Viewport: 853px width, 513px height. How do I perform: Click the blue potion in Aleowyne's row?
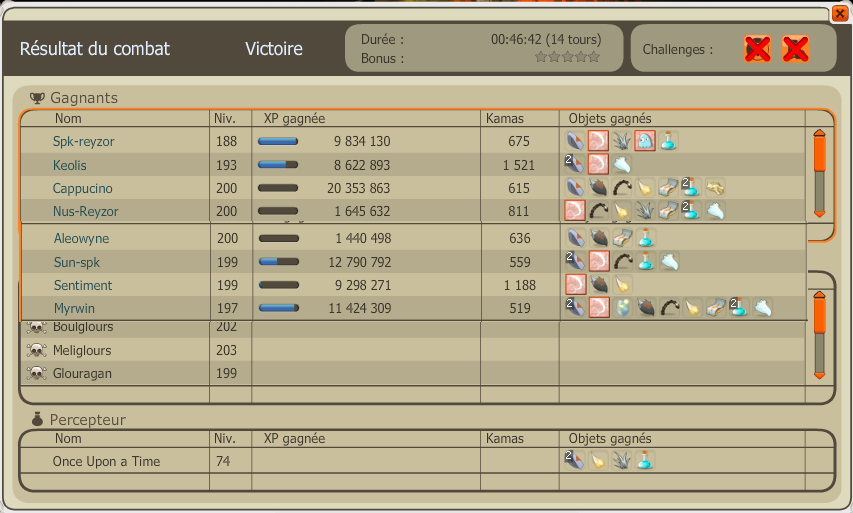click(x=646, y=238)
